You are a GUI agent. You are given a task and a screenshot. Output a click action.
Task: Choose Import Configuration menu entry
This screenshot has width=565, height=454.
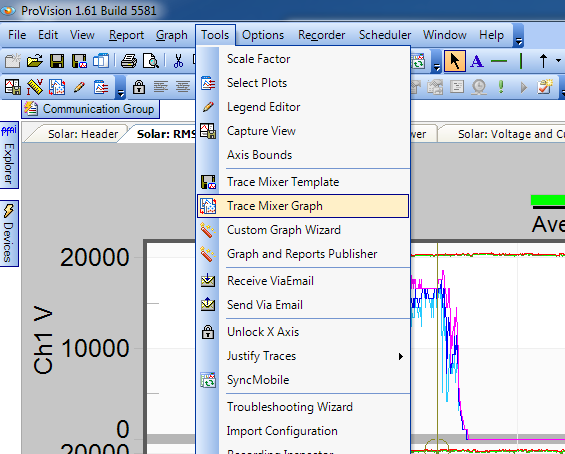click(303, 431)
